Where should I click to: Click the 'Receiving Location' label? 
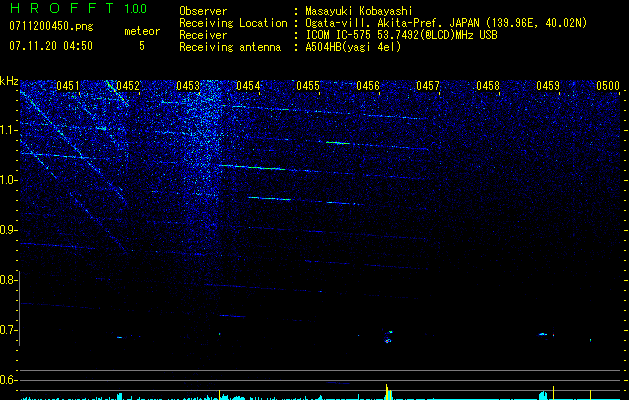pos(233,23)
